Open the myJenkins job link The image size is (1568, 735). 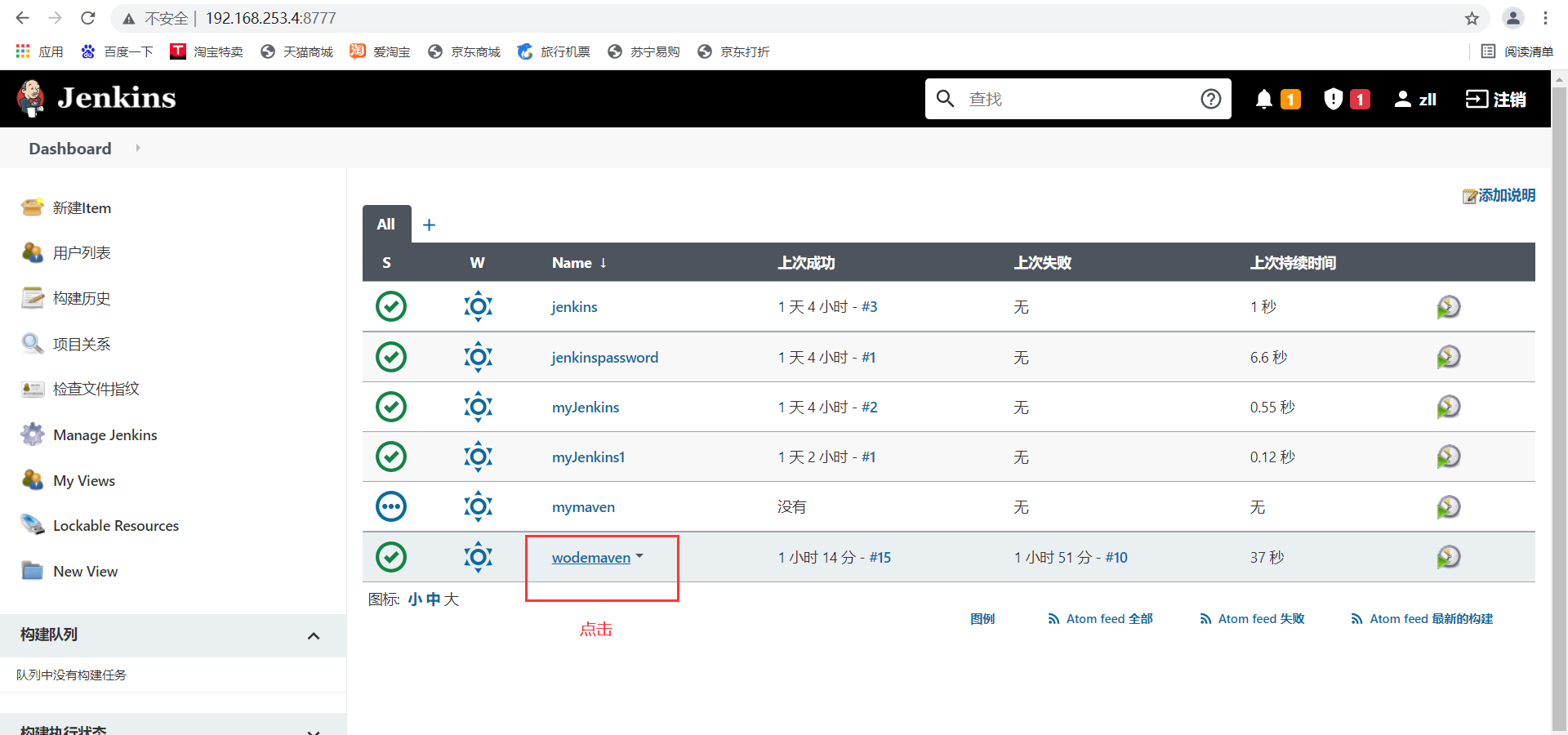click(586, 408)
